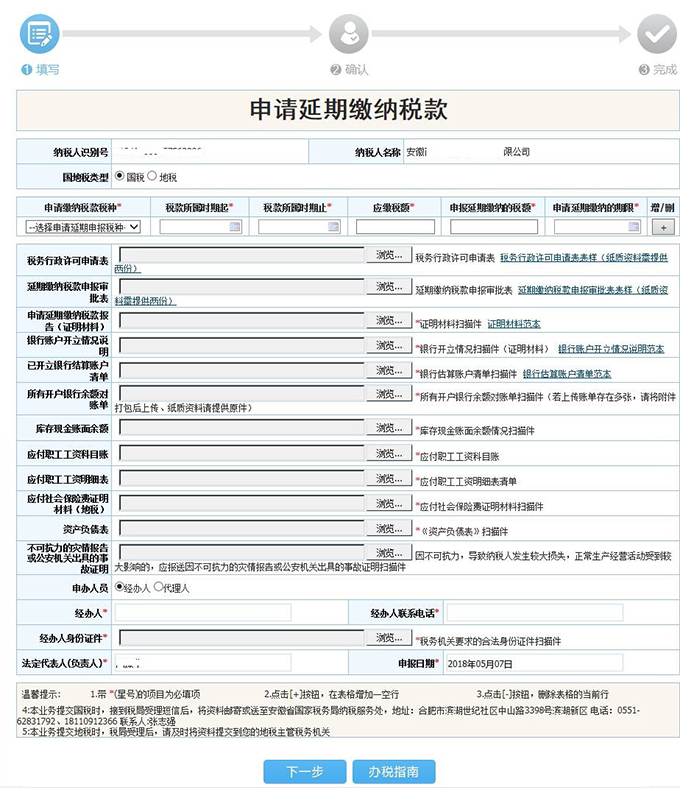Image resolution: width=680 pixels, height=801 pixels.
Task: Open calendar for 税款所属时期起
Action: 235,227
